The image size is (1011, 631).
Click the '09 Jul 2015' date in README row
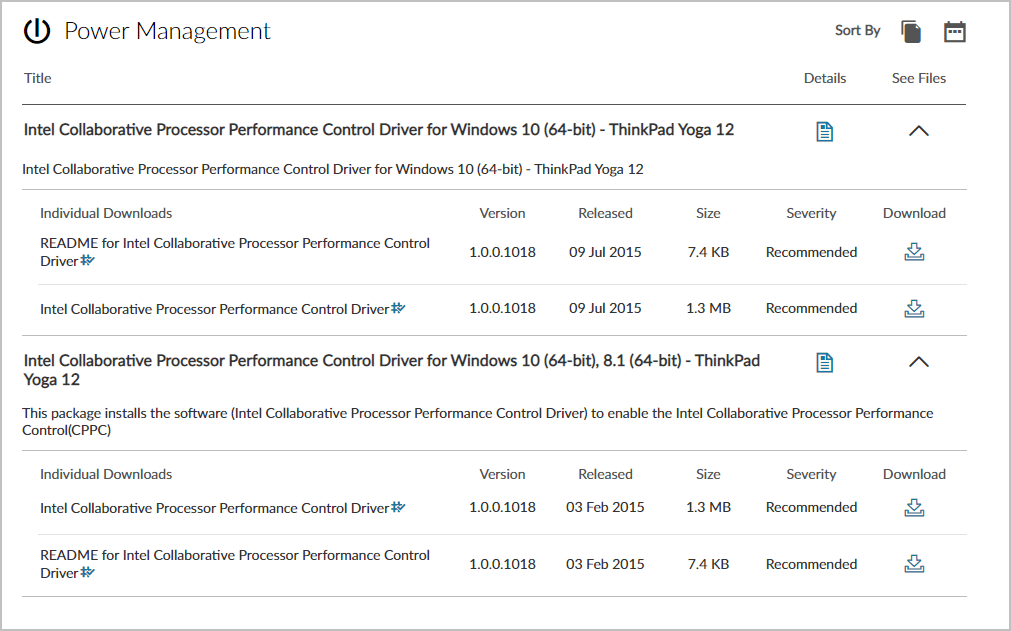605,252
